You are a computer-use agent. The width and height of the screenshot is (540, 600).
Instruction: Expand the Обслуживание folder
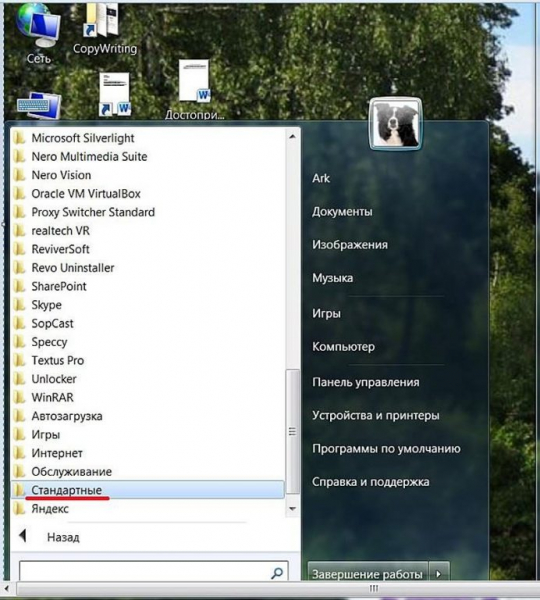[x=148, y=471]
